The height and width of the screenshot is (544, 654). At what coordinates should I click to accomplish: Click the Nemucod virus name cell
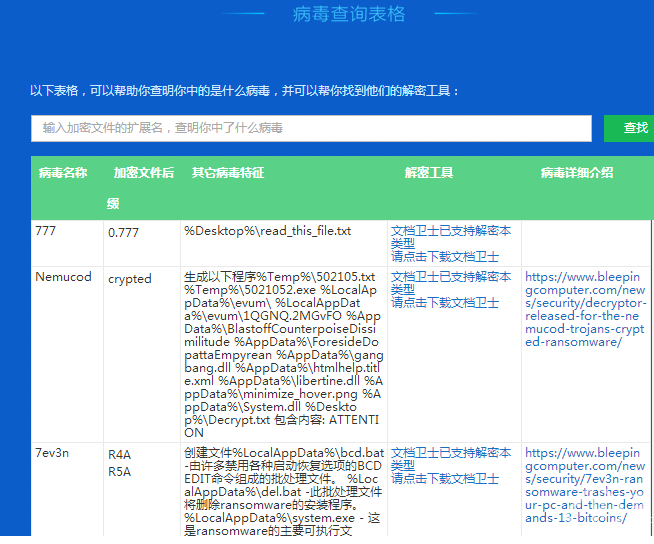point(63,278)
